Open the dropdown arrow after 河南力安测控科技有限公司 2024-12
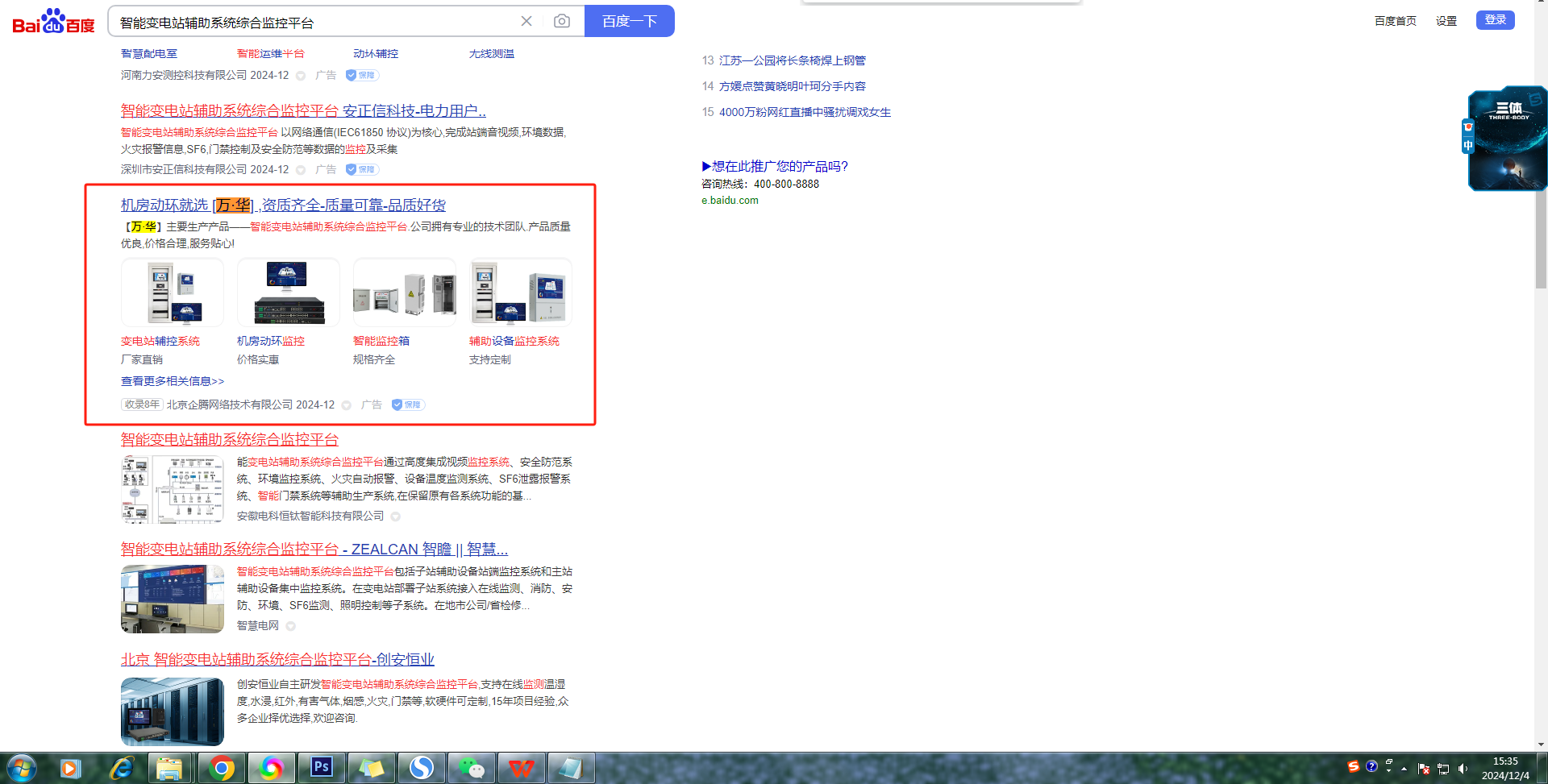The width and height of the screenshot is (1548, 784). (x=301, y=76)
